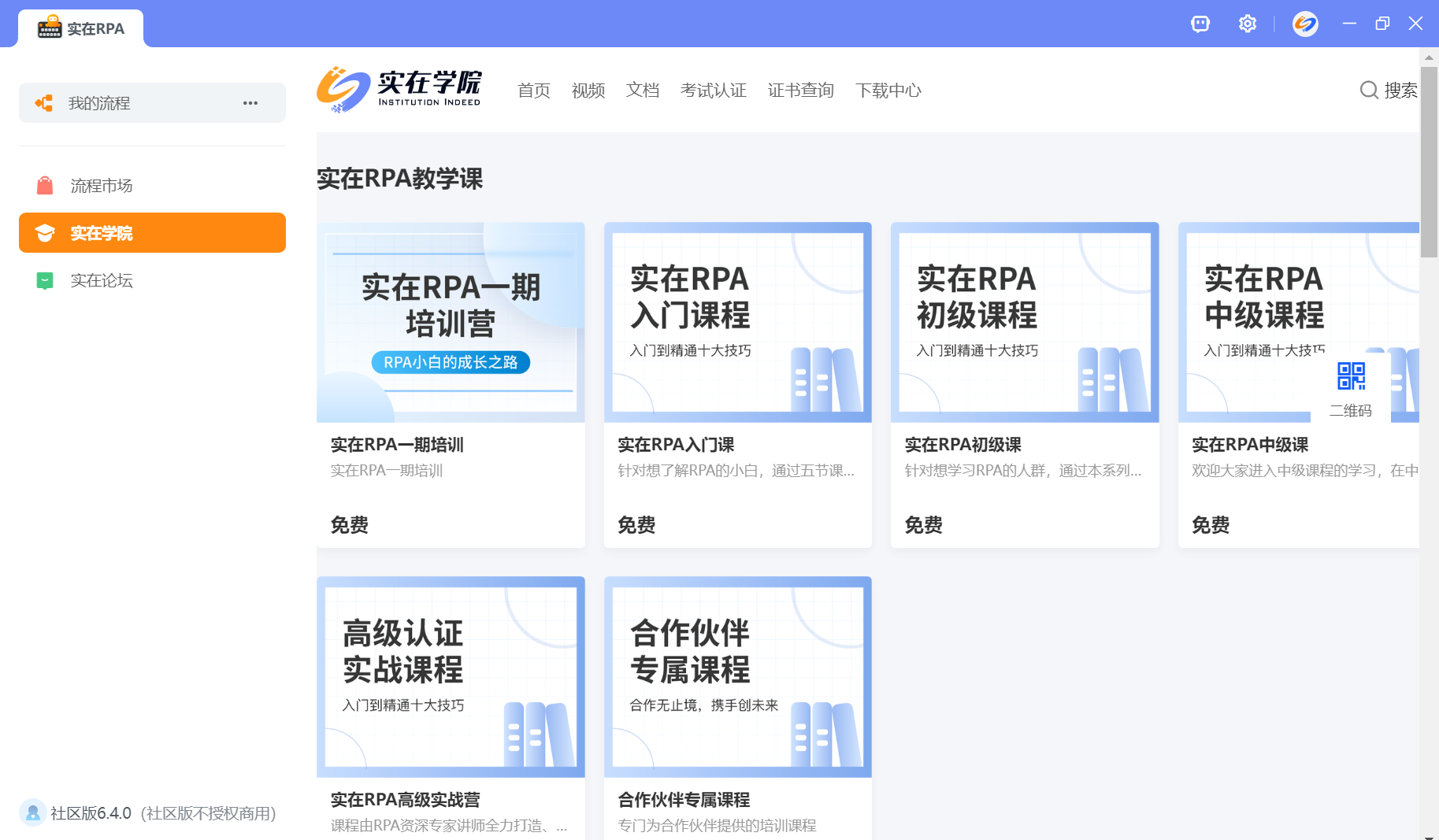Click the 我的流程 flow icon
1439x840 pixels.
point(44,103)
